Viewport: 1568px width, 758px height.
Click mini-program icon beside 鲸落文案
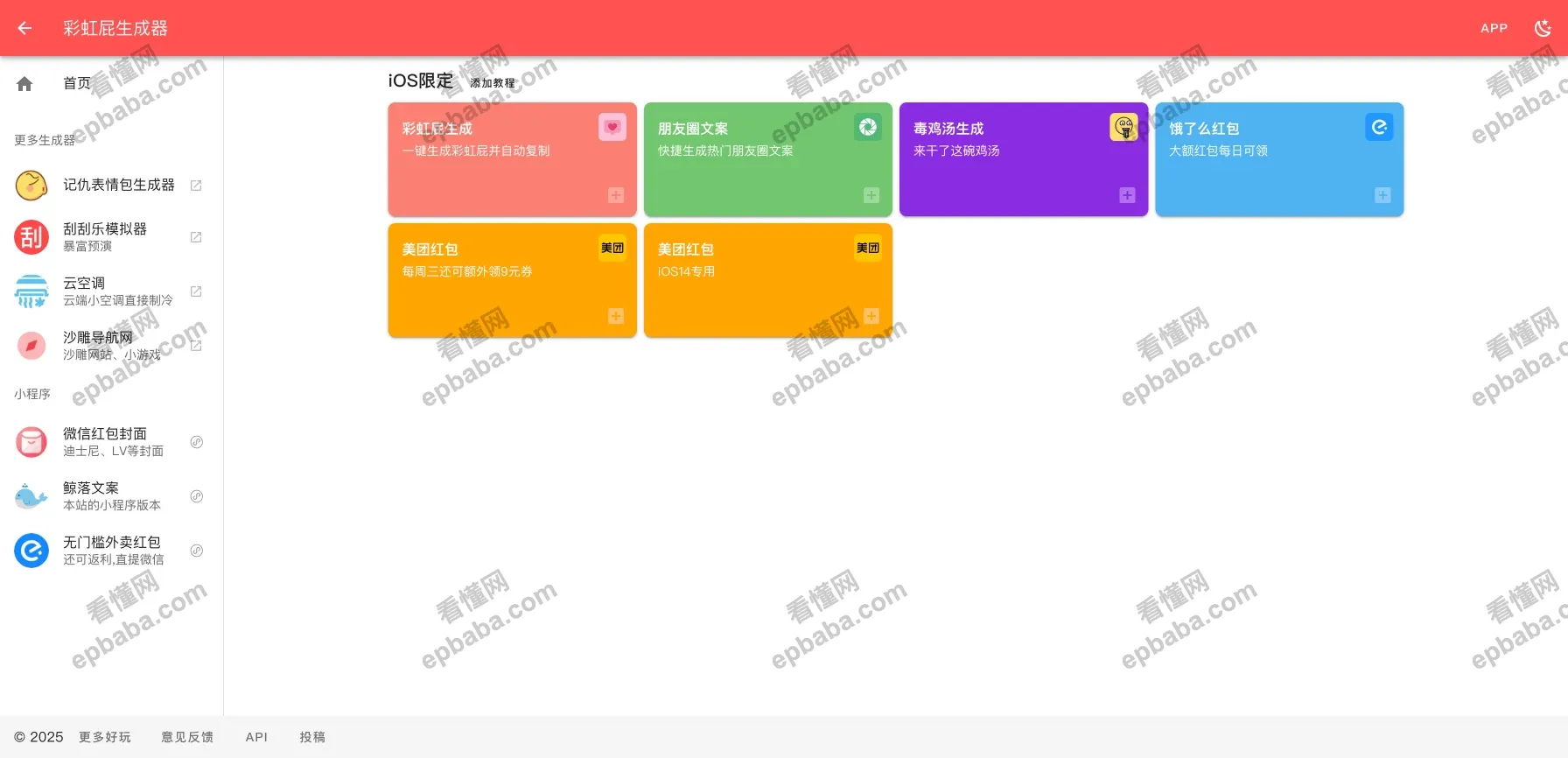pos(197,496)
